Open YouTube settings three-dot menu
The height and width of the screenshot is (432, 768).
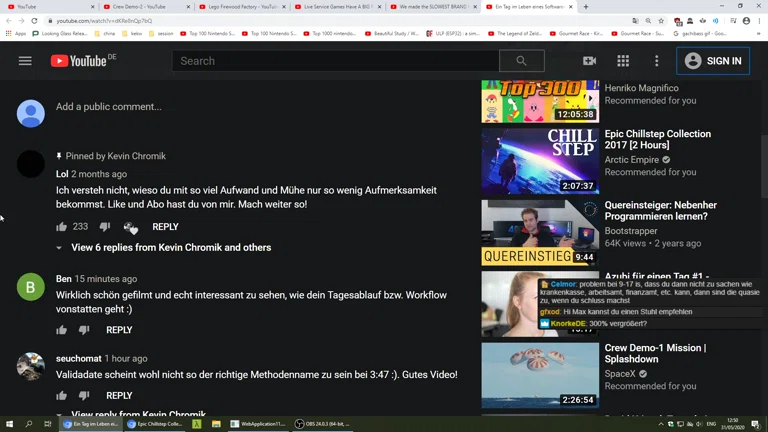click(x=656, y=61)
